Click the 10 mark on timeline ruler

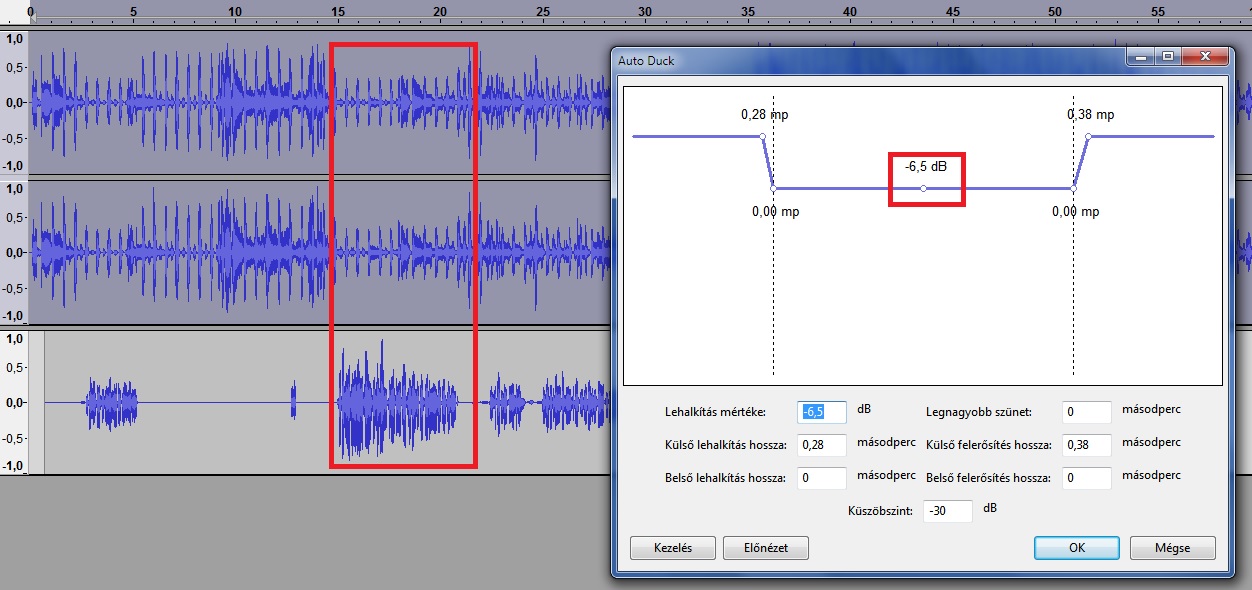[234, 12]
